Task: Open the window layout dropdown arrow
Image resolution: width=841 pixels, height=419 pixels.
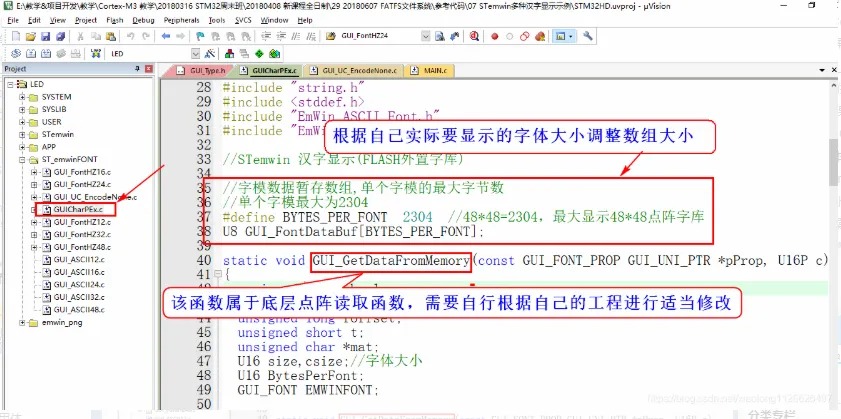Action: click(571, 36)
